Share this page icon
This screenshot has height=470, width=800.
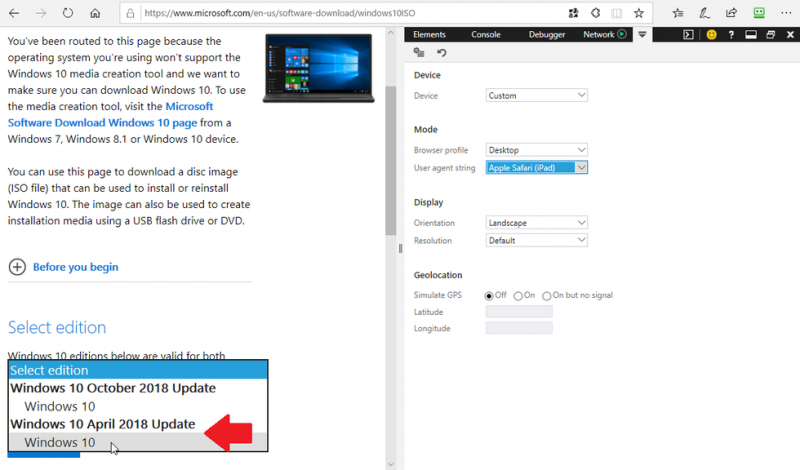pos(732,13)
